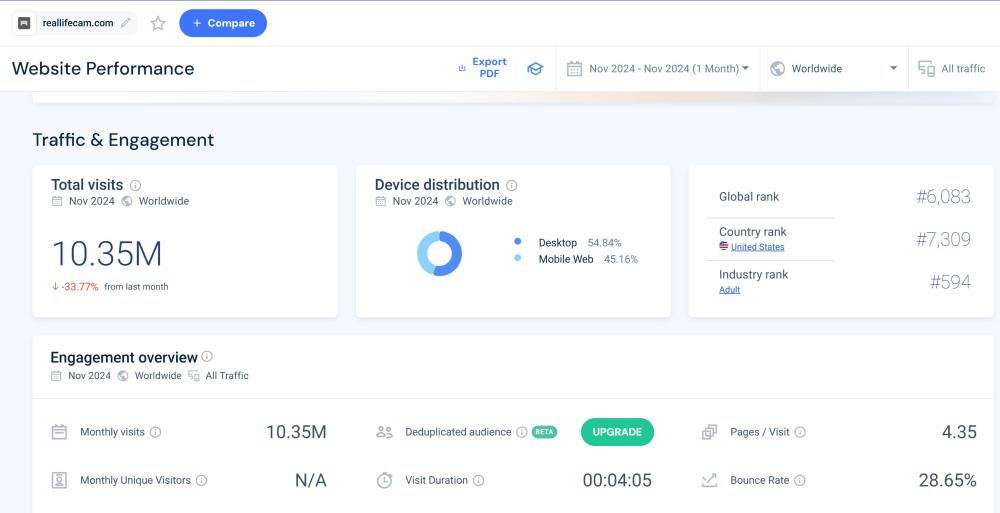Click info icon beside Deduplicated audience
The height and width of the screenshot is (513, 1000).
(x=521, y=432)
